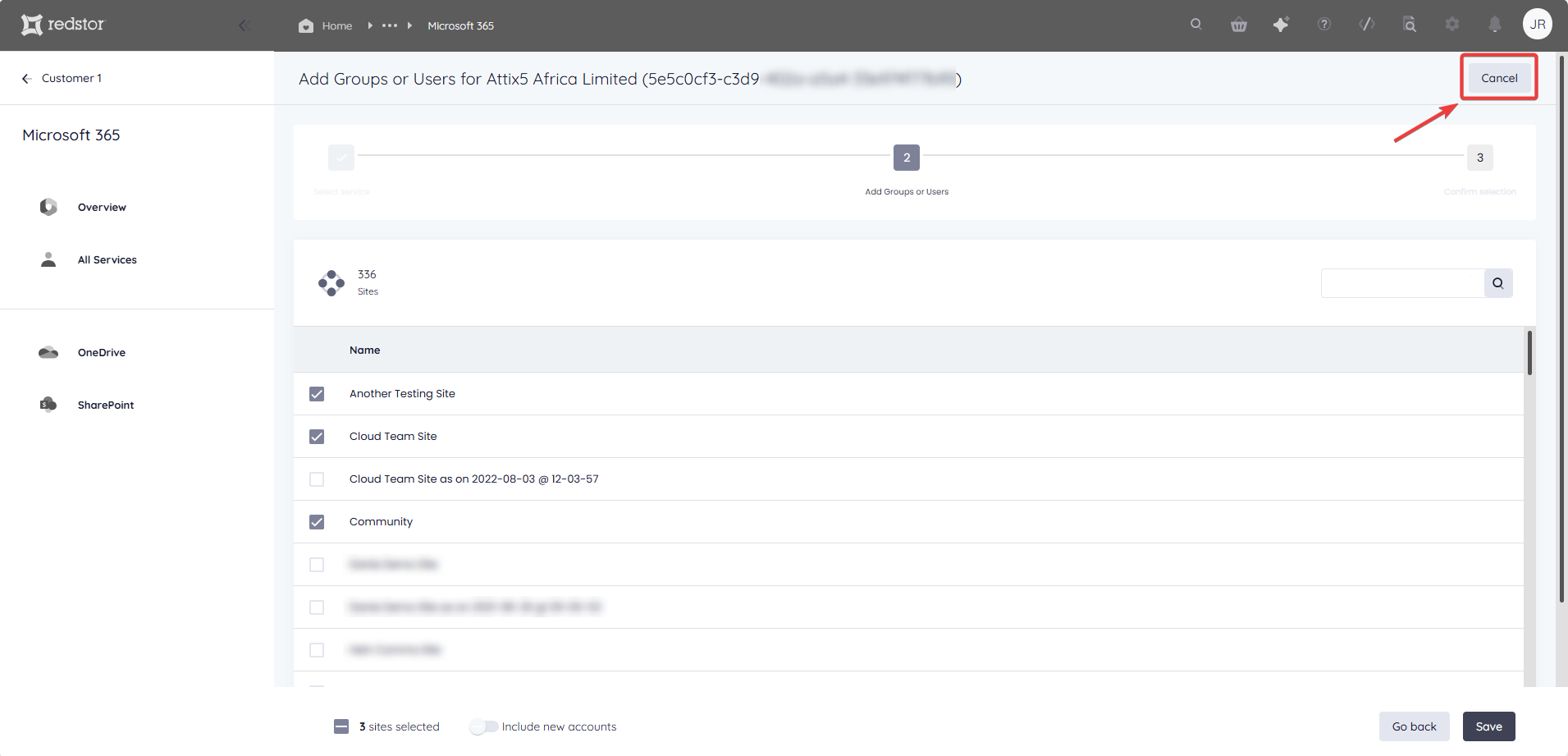1568x756 pixels.
Task: Open the Home breadcrumb link
Action: pos(336,25)
